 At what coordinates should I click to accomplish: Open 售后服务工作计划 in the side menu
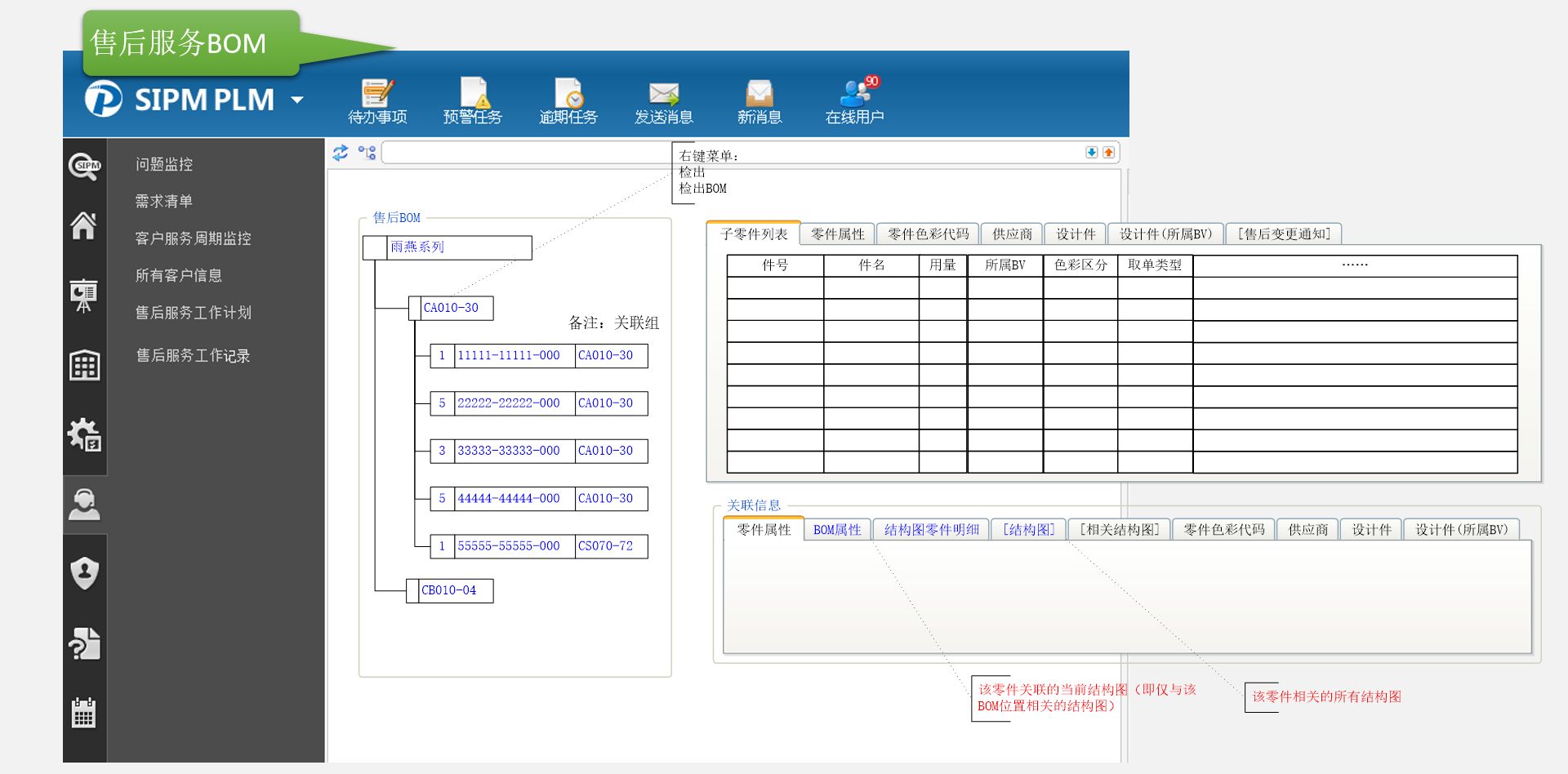(x=193, y=313)
